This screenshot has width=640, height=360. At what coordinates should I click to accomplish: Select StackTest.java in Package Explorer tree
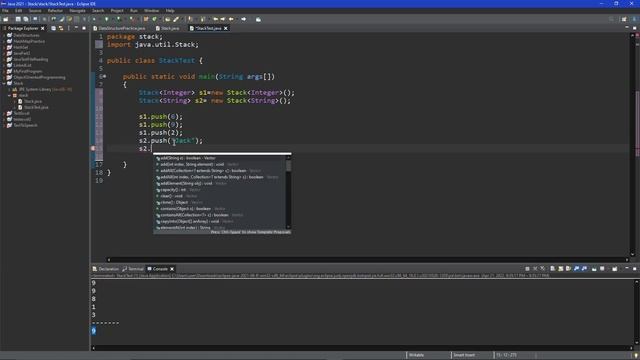[x=36, y=107]
